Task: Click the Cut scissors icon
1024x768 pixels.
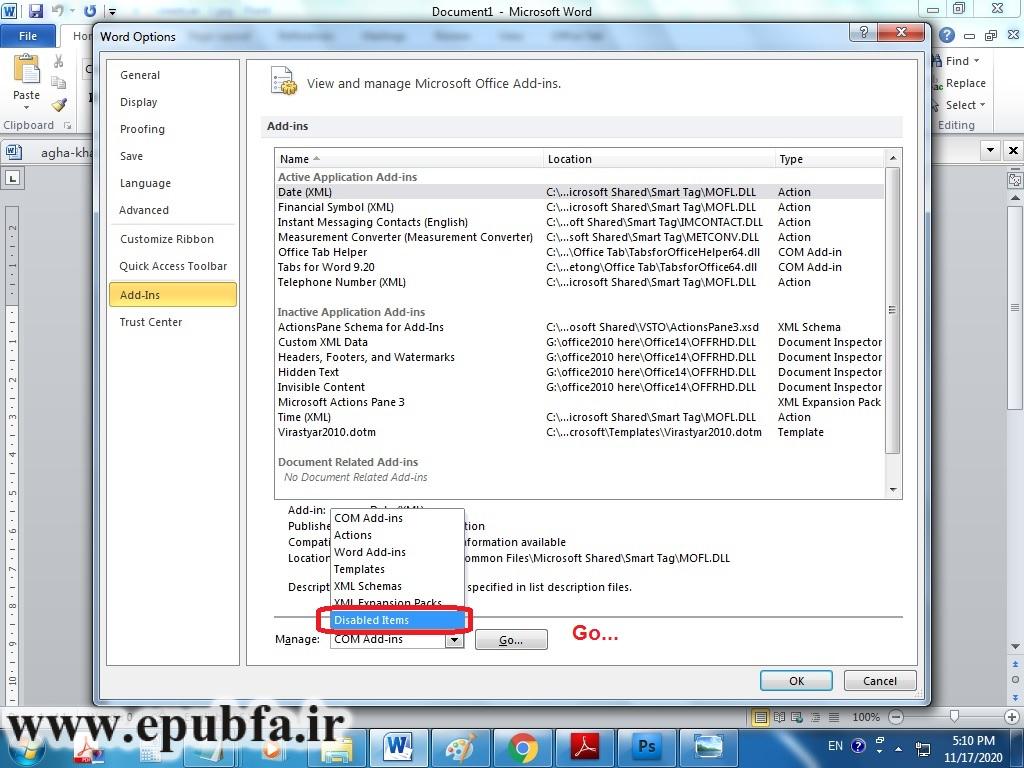Action: click(59, 62)
